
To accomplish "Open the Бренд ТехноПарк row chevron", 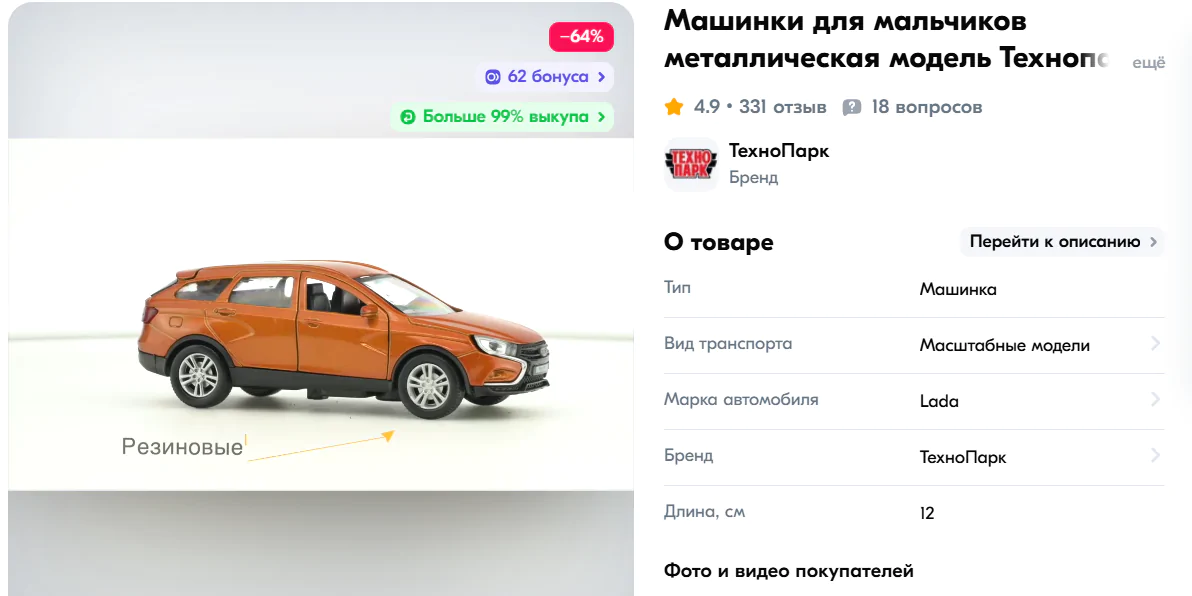I will (1156, 455).
